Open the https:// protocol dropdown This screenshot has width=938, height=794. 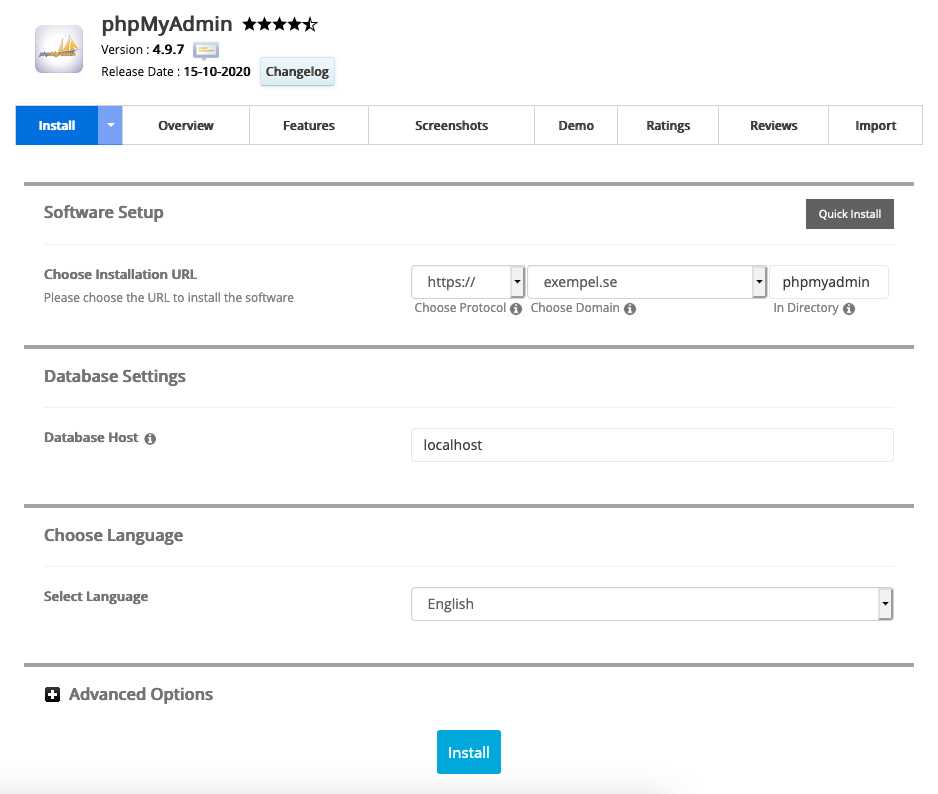click(x=517, y=282)
